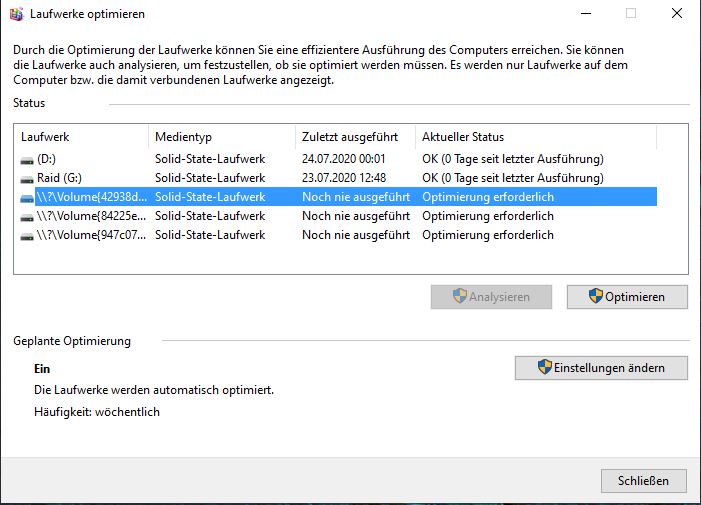Sort by Zuletzt ausgeführt column header

tap(355, 137)
